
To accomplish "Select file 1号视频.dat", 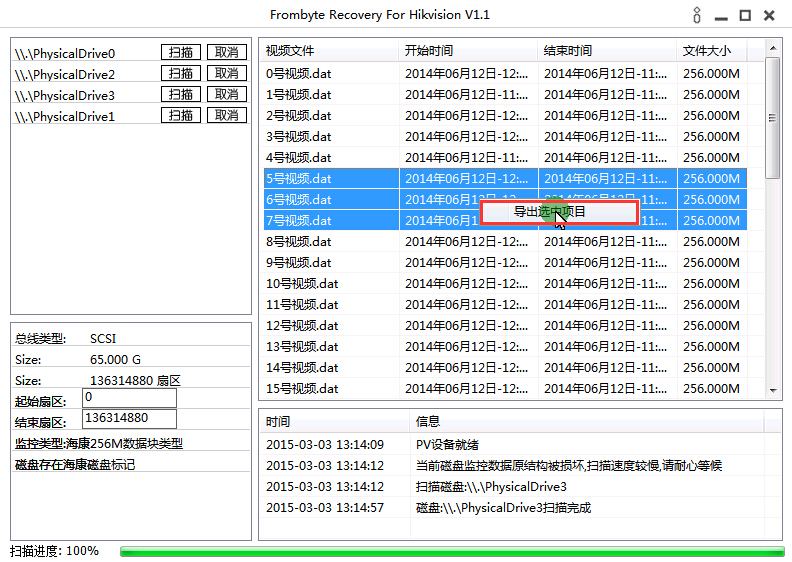I will tap(299, 95).
